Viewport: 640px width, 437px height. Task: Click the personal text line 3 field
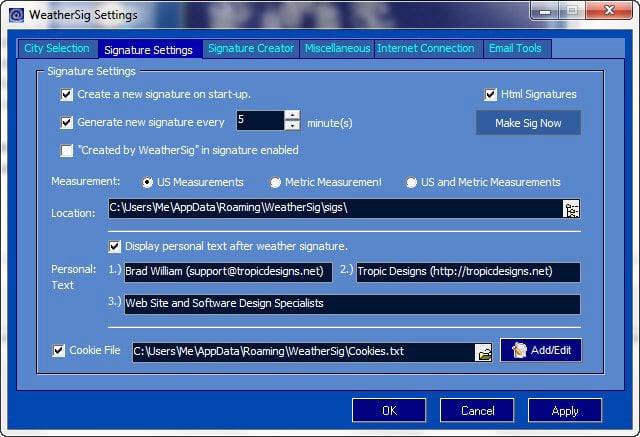[351, 304]
